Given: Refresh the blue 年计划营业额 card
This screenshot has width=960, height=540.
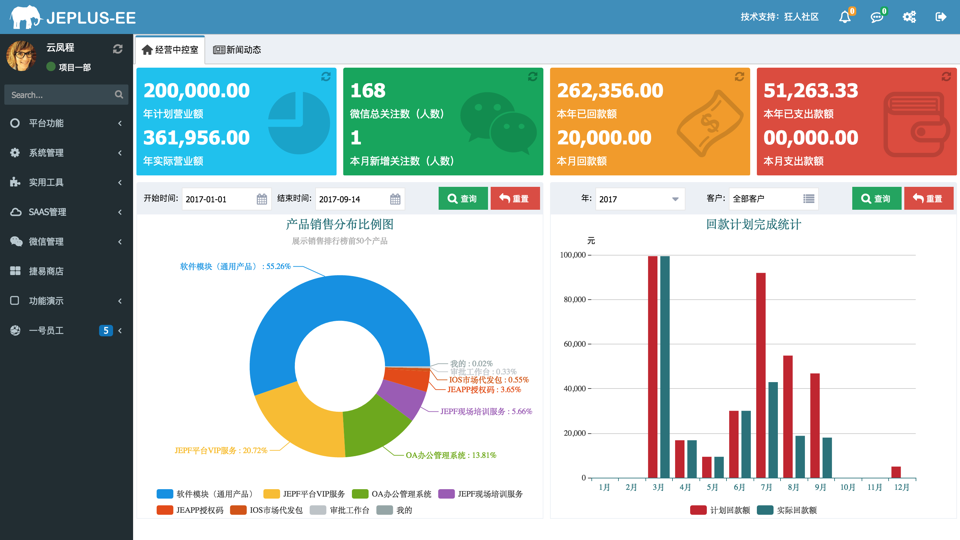Looking at the screenshot, I should [326, 77].
